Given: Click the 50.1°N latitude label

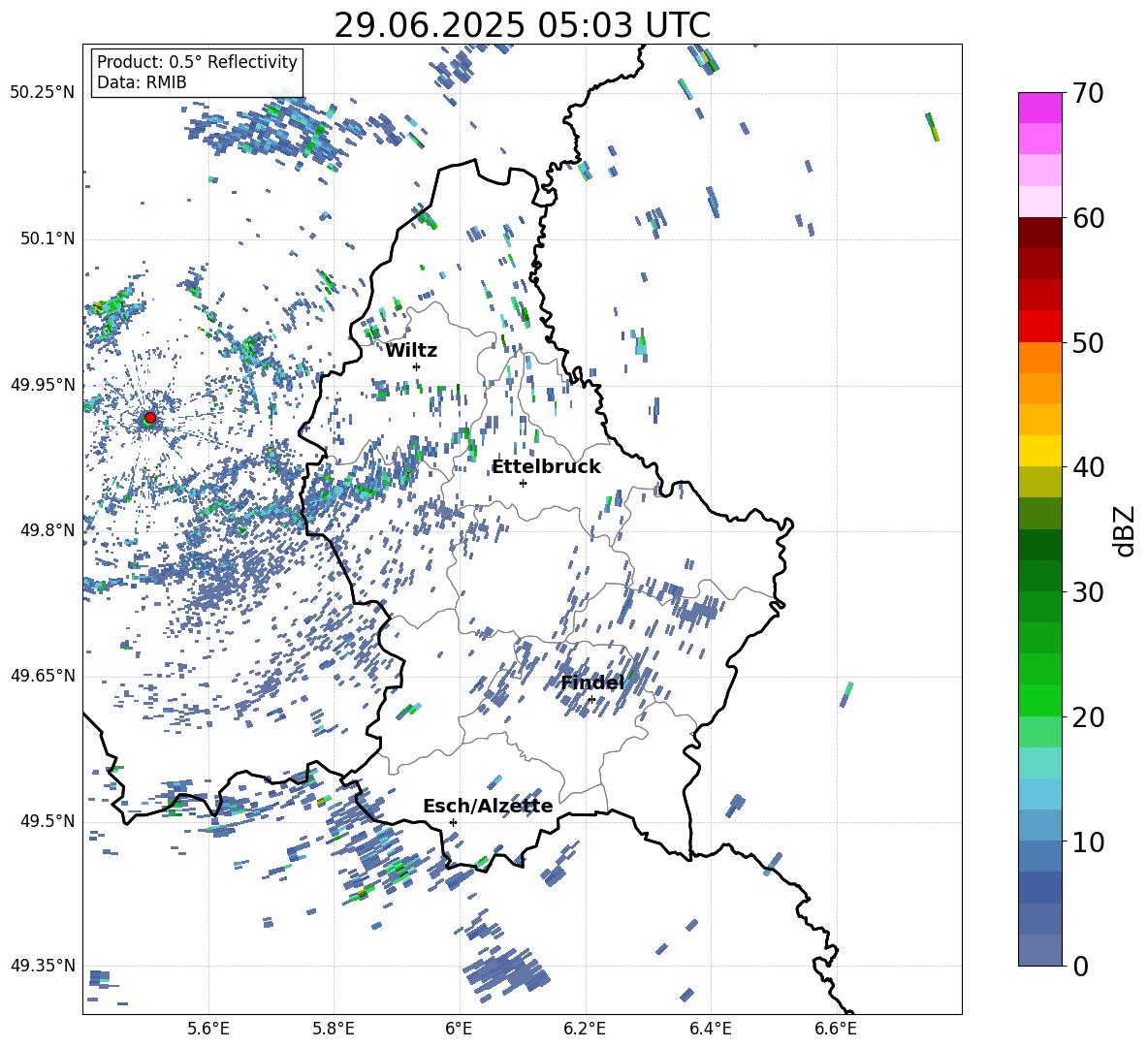Looking at the screenshot, I should pos(48,238).
